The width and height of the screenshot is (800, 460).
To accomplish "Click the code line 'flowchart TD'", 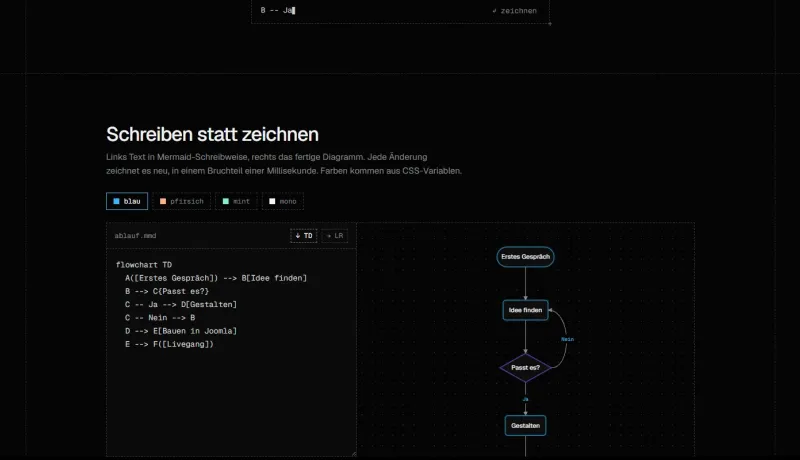I will pyautogui.click(x=144, y=265).
